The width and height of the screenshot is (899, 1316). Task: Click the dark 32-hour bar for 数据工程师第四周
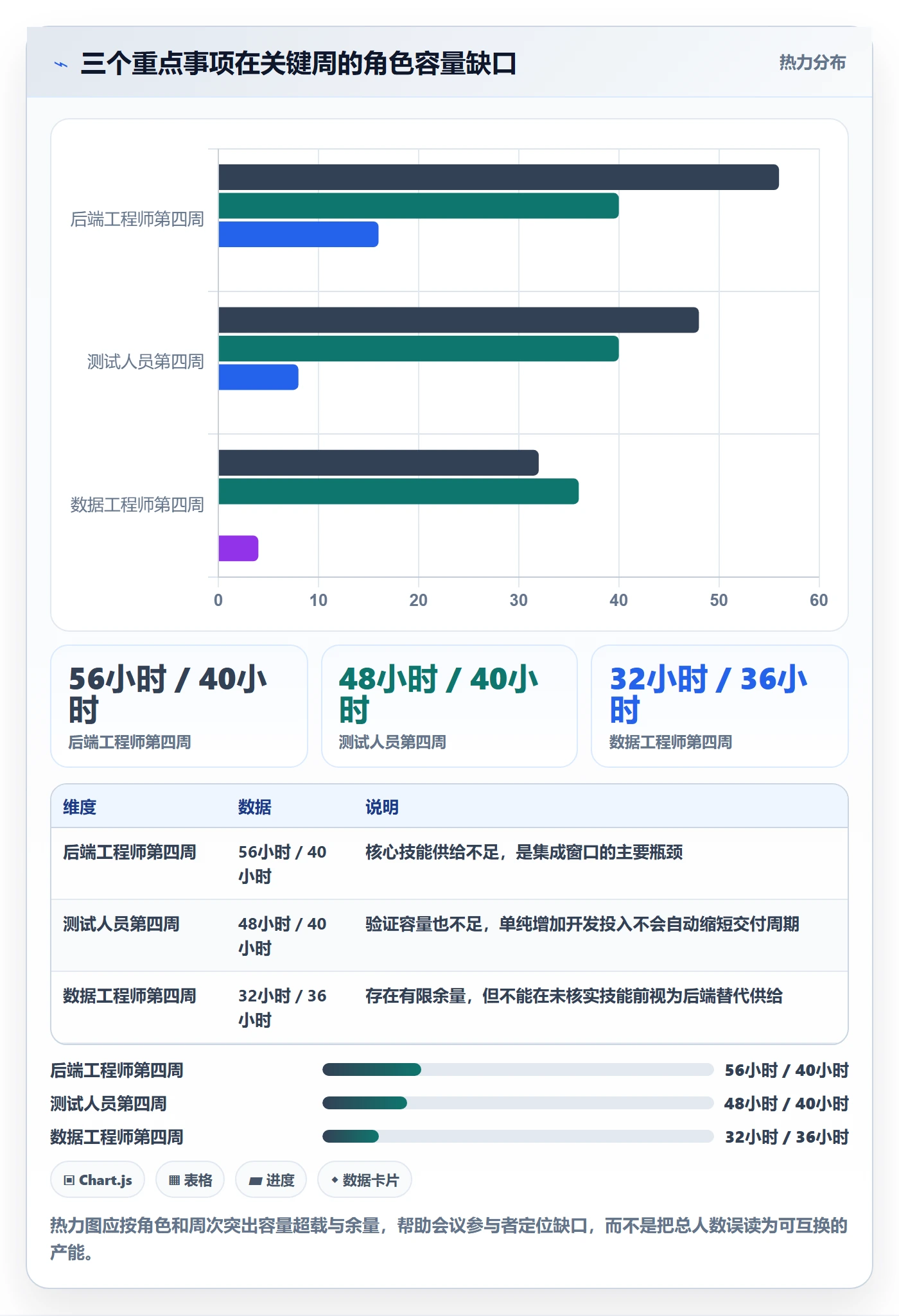tap(378, 463)
